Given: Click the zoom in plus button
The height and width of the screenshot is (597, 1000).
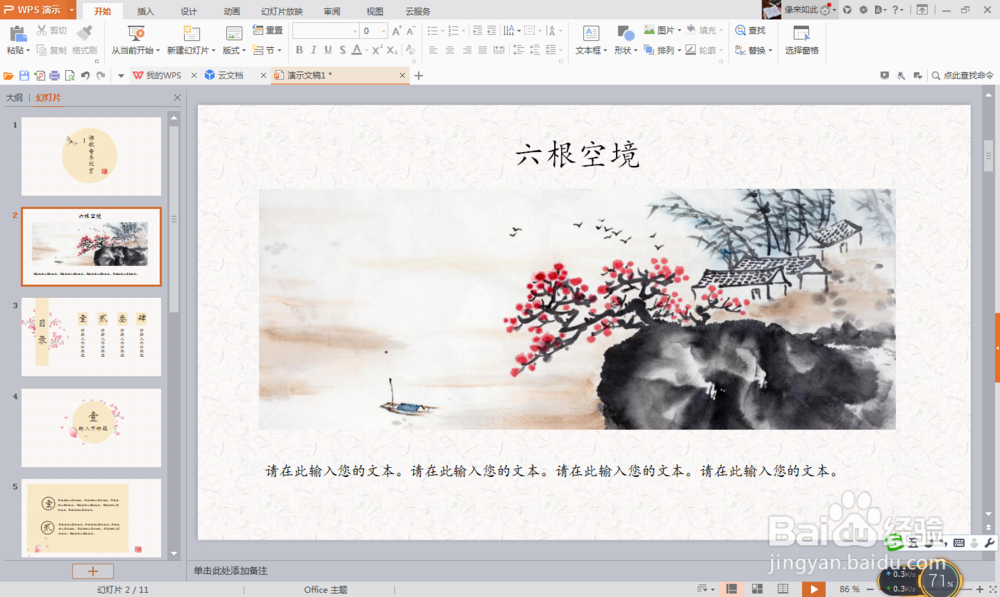Looking at the screenshot, I should point(980,589).
